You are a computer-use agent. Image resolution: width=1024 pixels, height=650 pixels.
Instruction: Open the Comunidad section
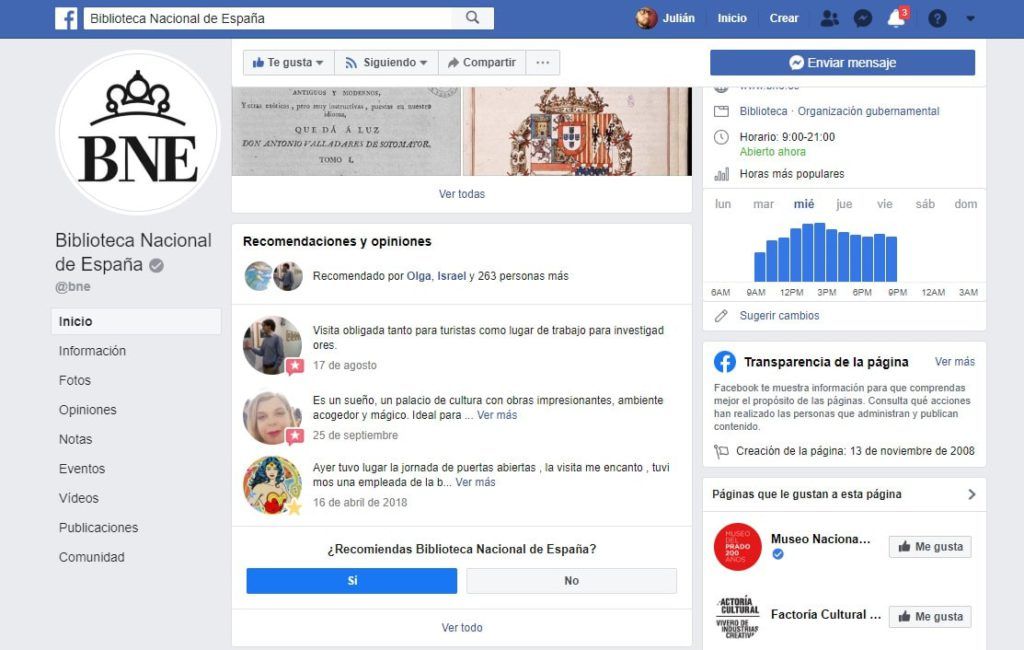pyautogui.click(x=91, y=557)
